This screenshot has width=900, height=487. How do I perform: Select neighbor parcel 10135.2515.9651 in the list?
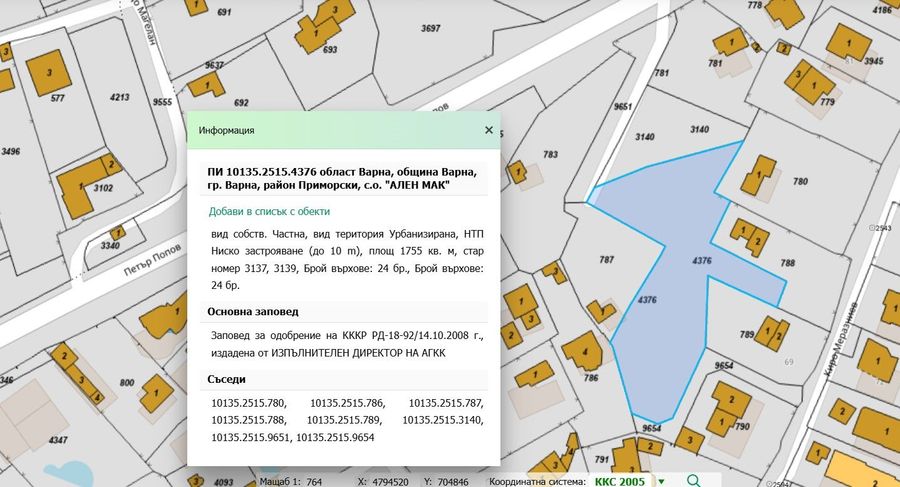pyautogui.click(x=252, y=438)
